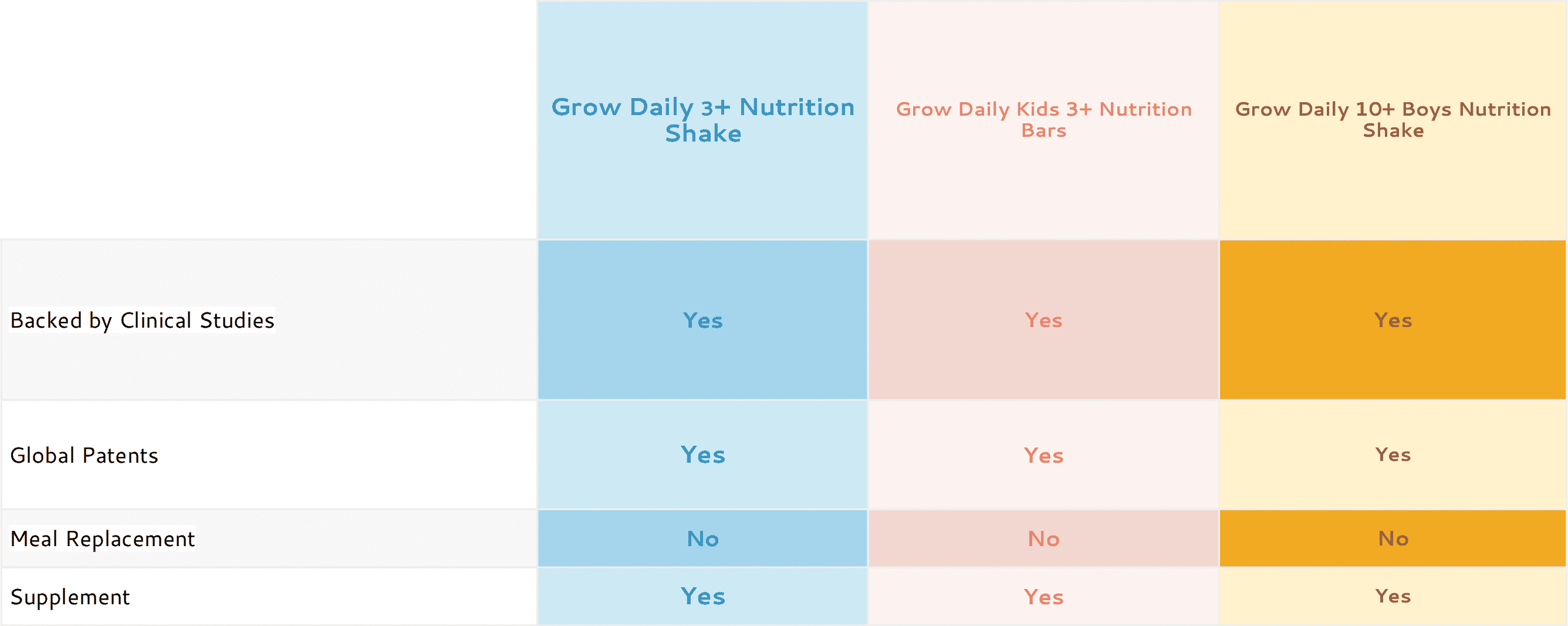Click blue Yes in Global Patents row
Screen dimensions: 1568x626
(702, 455)
